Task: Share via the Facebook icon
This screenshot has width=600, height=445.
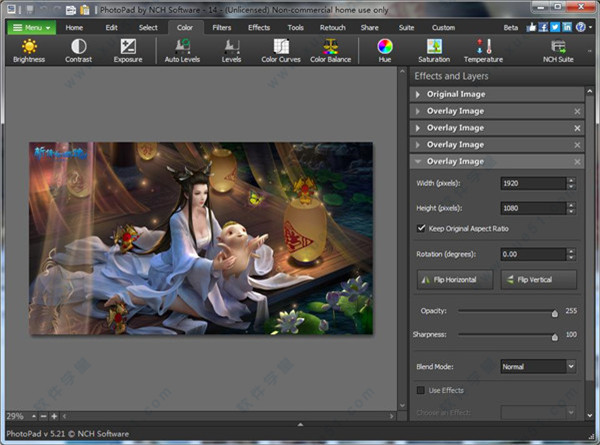Action: [x=543, y=27]
